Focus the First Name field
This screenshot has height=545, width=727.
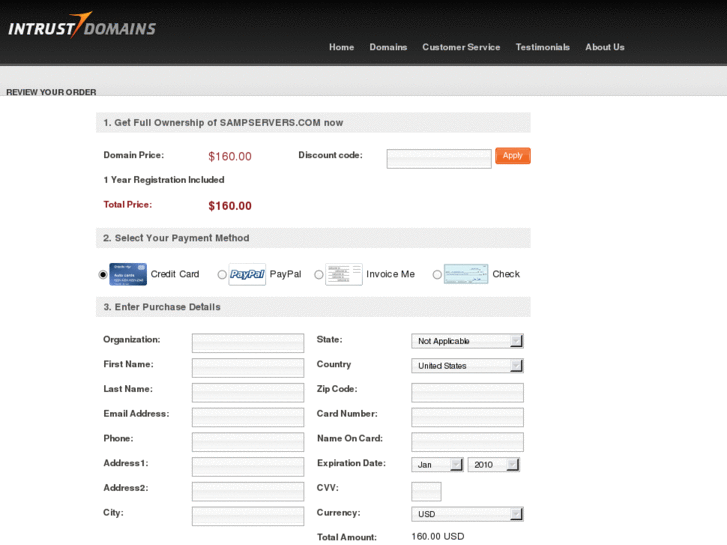[248, 368]
